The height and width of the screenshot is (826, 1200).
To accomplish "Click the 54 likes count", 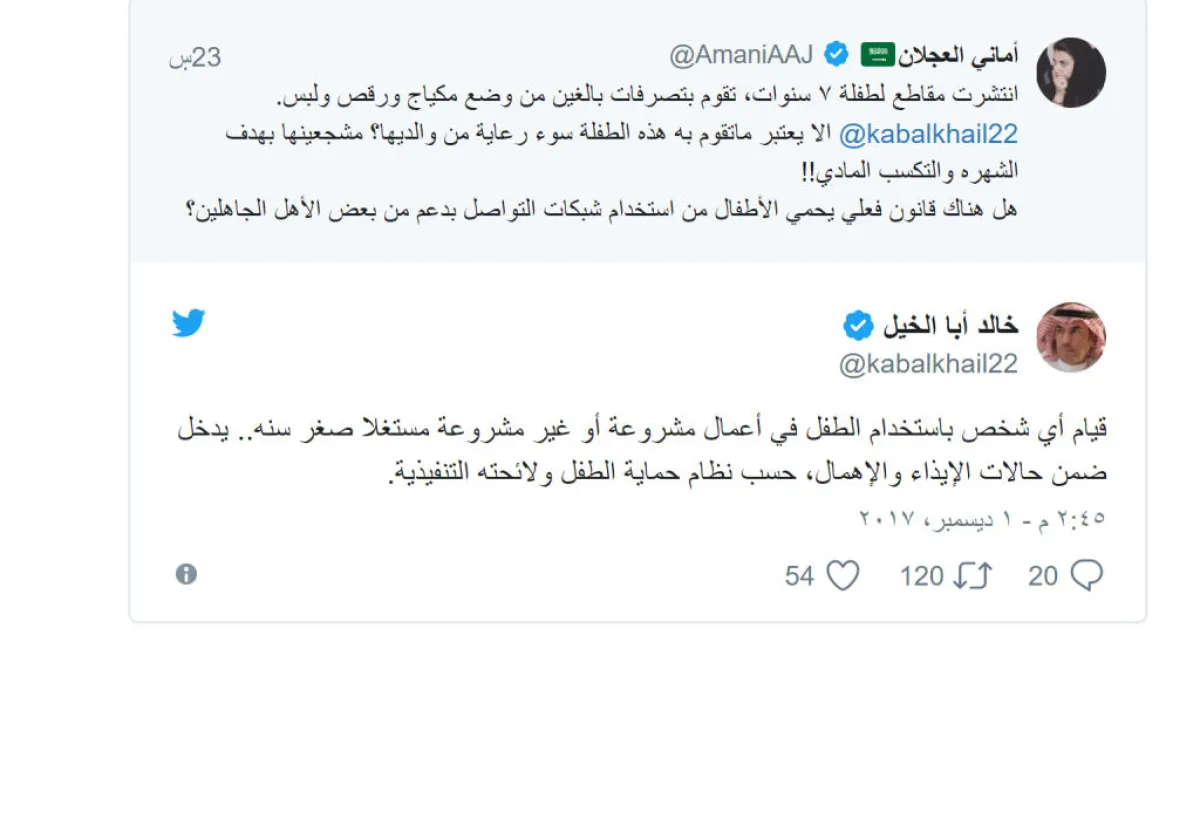I will coord(799,576).
